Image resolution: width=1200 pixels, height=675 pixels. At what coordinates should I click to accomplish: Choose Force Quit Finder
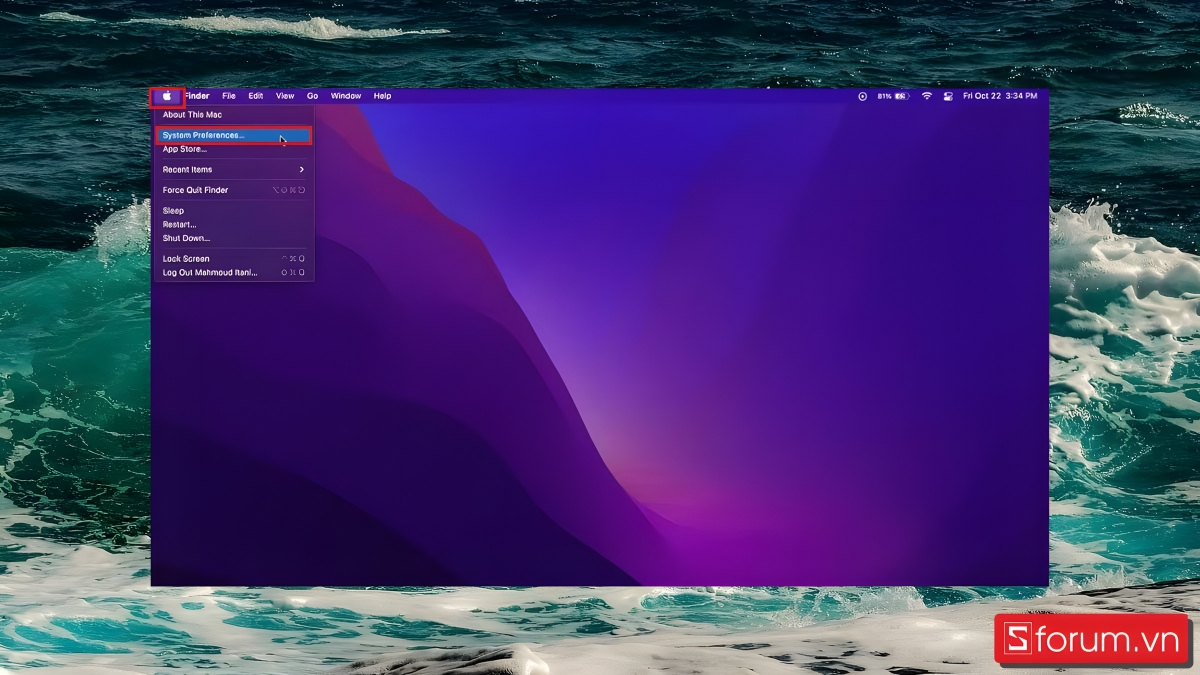pyautogui.click(x=233, y=190)
